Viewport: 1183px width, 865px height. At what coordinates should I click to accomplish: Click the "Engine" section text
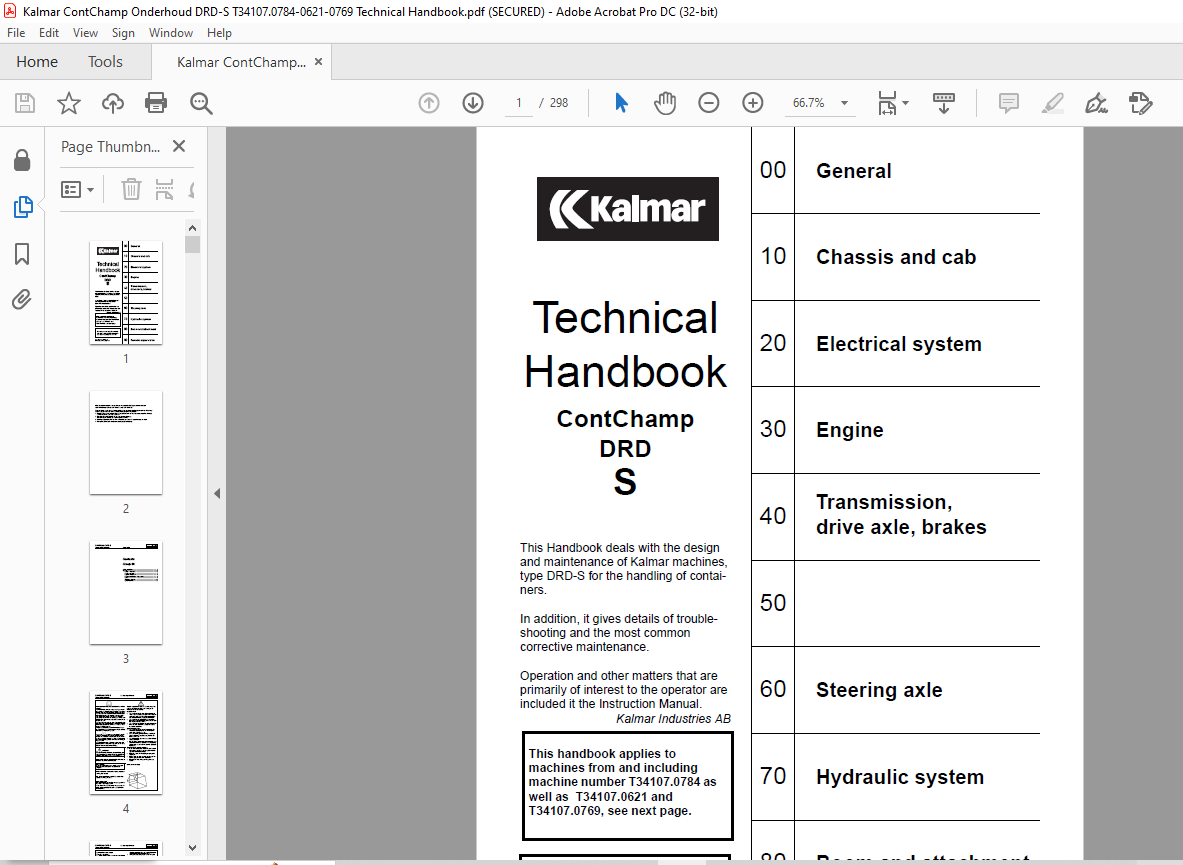point(850,430)
